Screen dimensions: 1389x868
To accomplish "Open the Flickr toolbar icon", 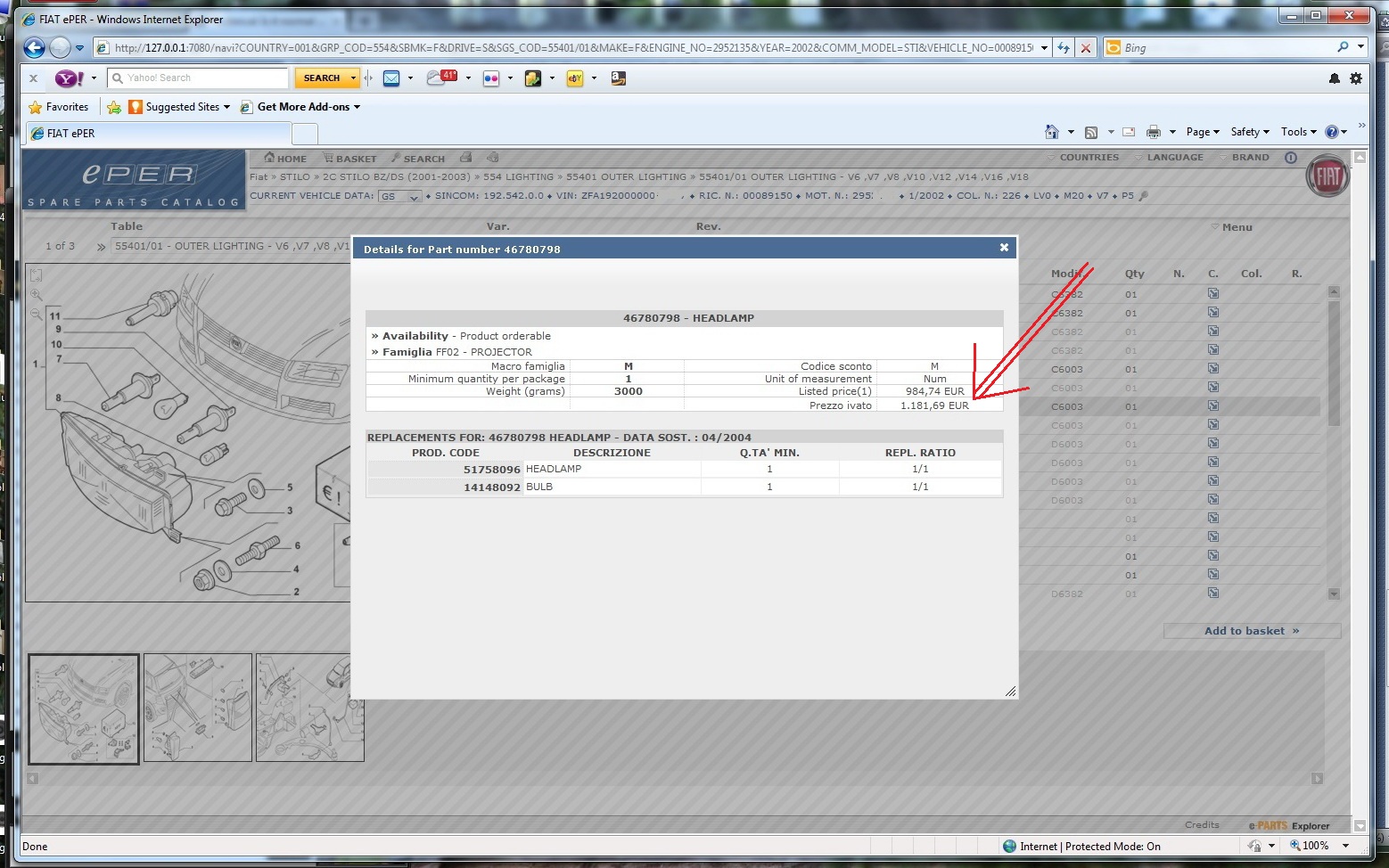I will tap(491, 78).
